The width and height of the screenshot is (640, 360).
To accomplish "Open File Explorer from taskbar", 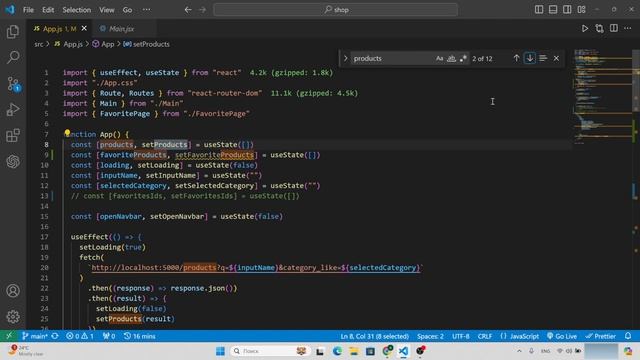I will [x=353, y=351].
